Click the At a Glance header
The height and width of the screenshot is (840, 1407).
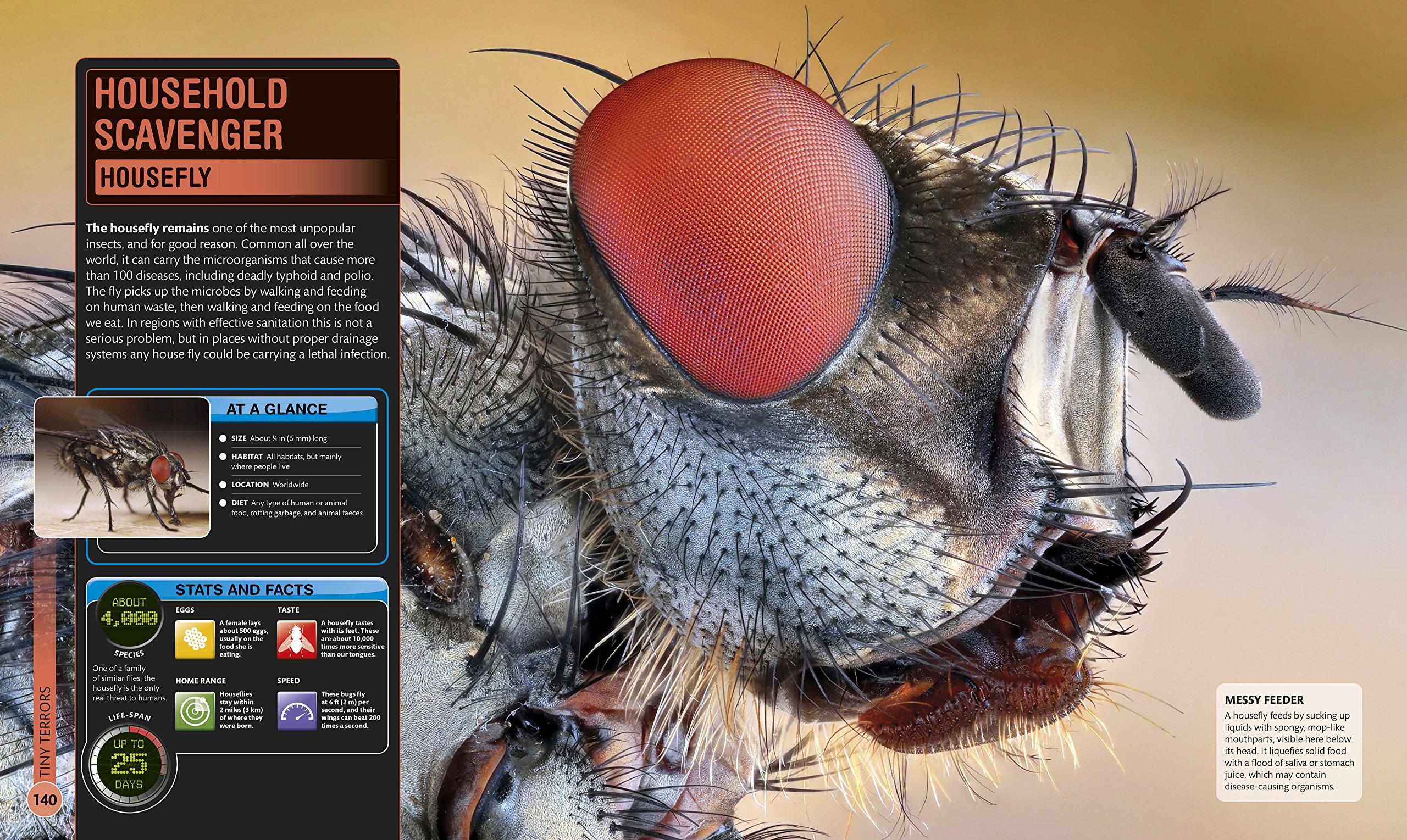coord(277,409)
